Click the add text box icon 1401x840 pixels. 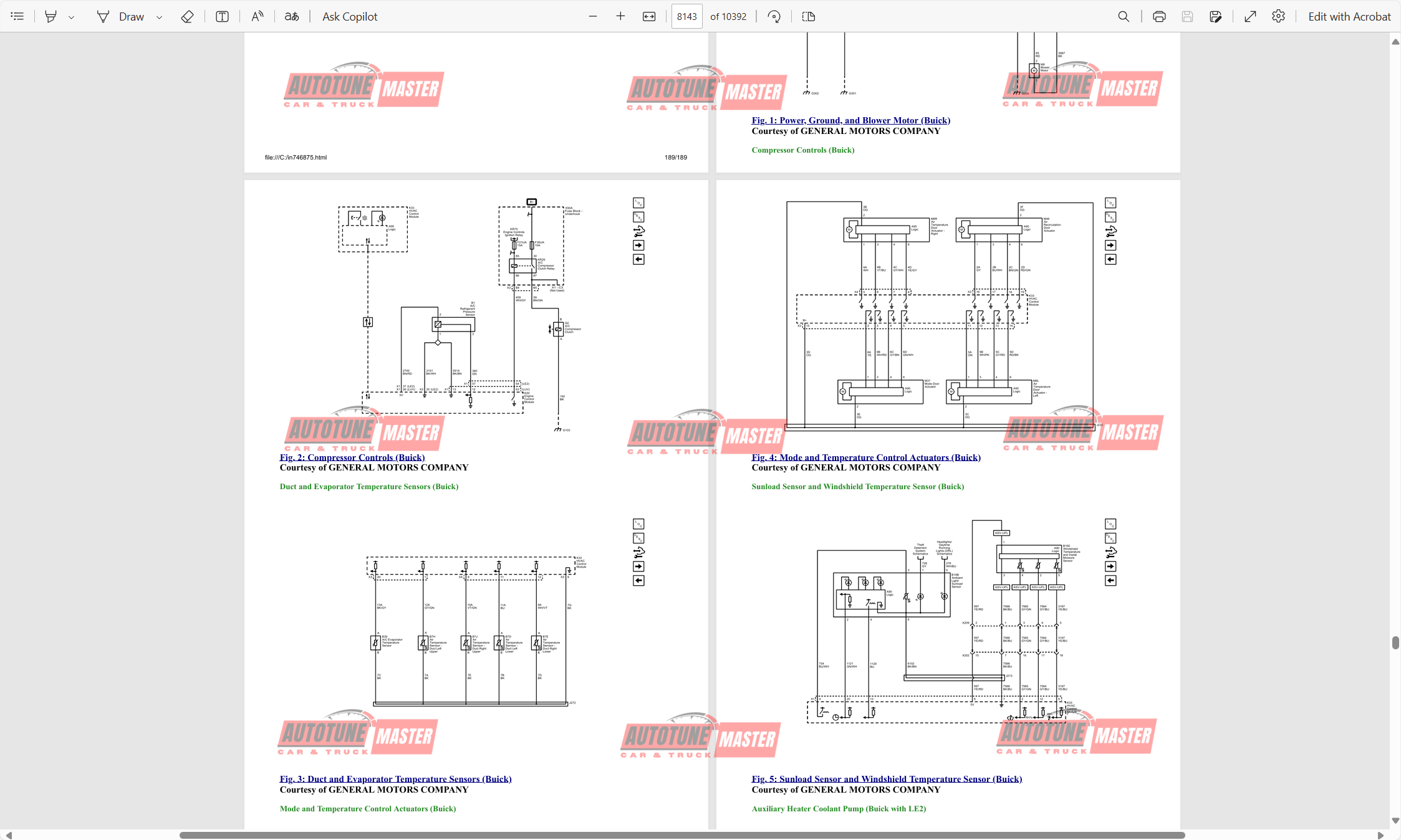click(222, 17)
